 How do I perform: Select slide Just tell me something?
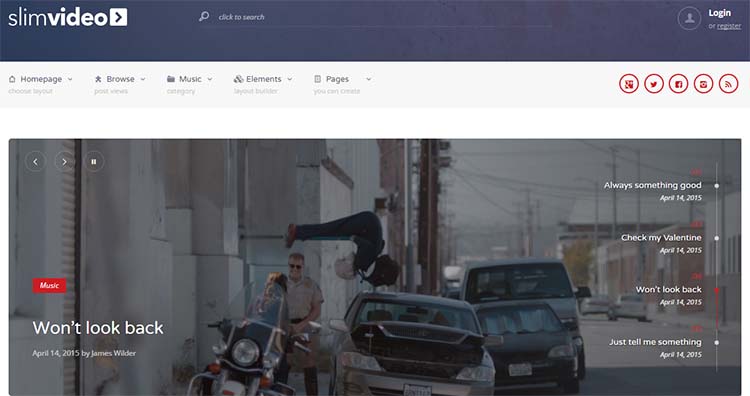(x=655, y=342)
